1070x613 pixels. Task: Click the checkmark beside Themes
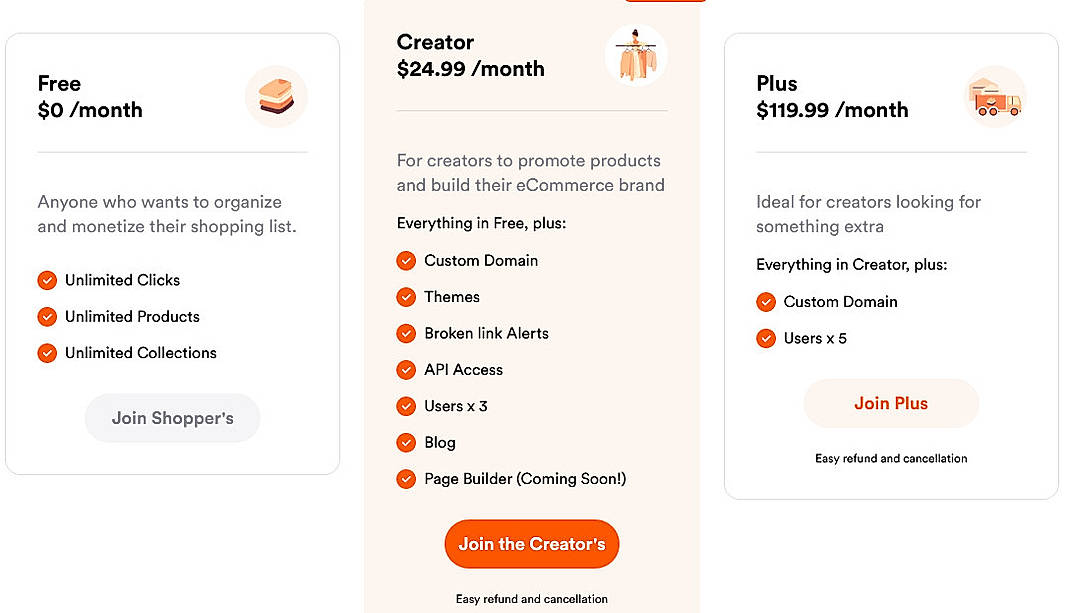tap(406, 297)
